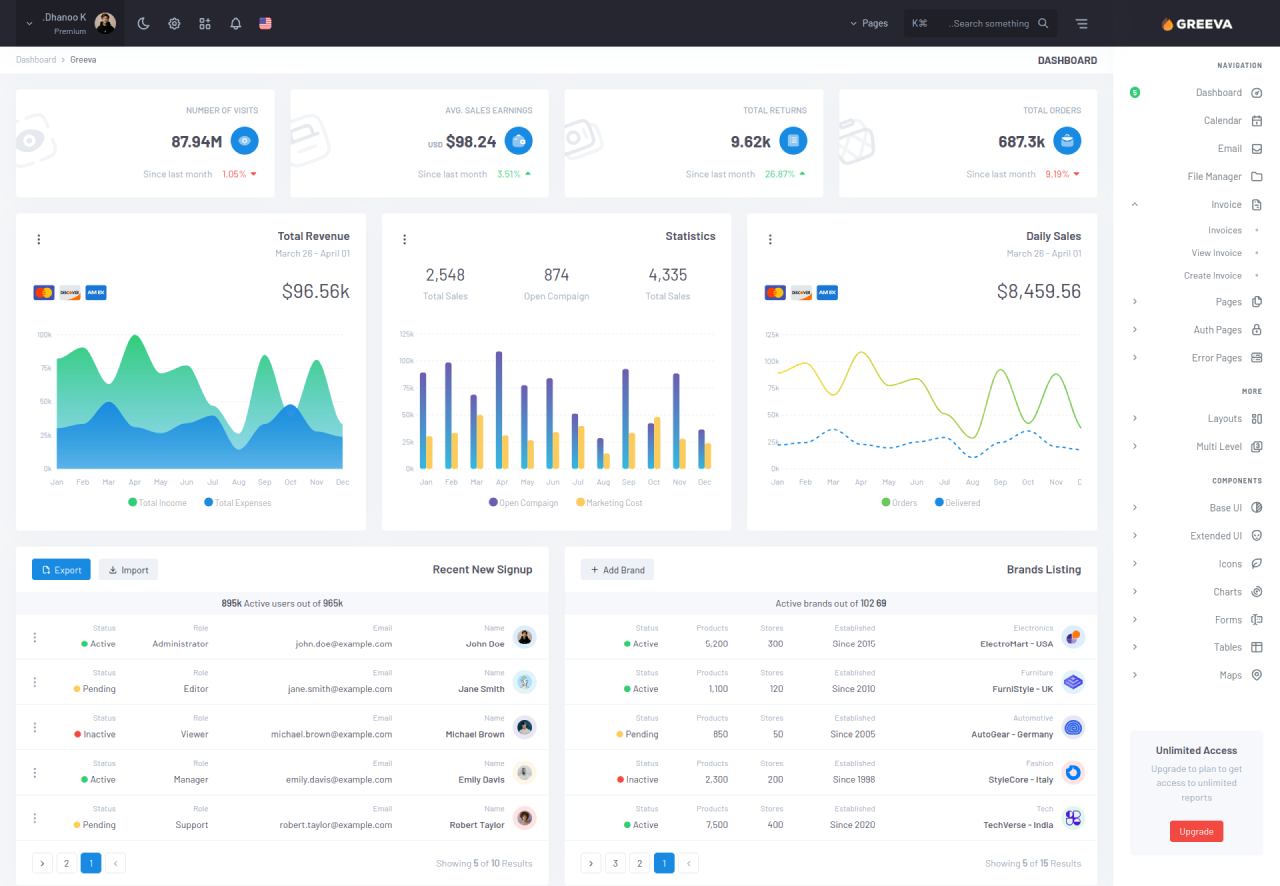Open the Pages dropdown in the top bar

[868, 23]
